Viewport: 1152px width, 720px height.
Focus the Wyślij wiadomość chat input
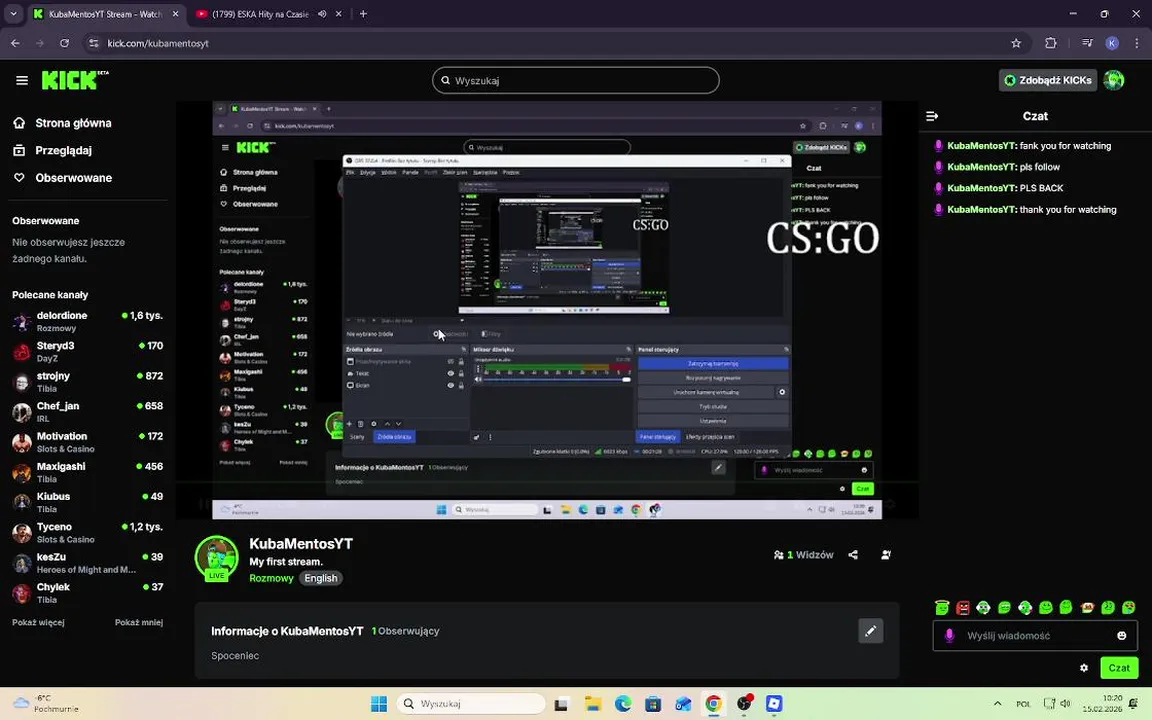click(1034, 636)
